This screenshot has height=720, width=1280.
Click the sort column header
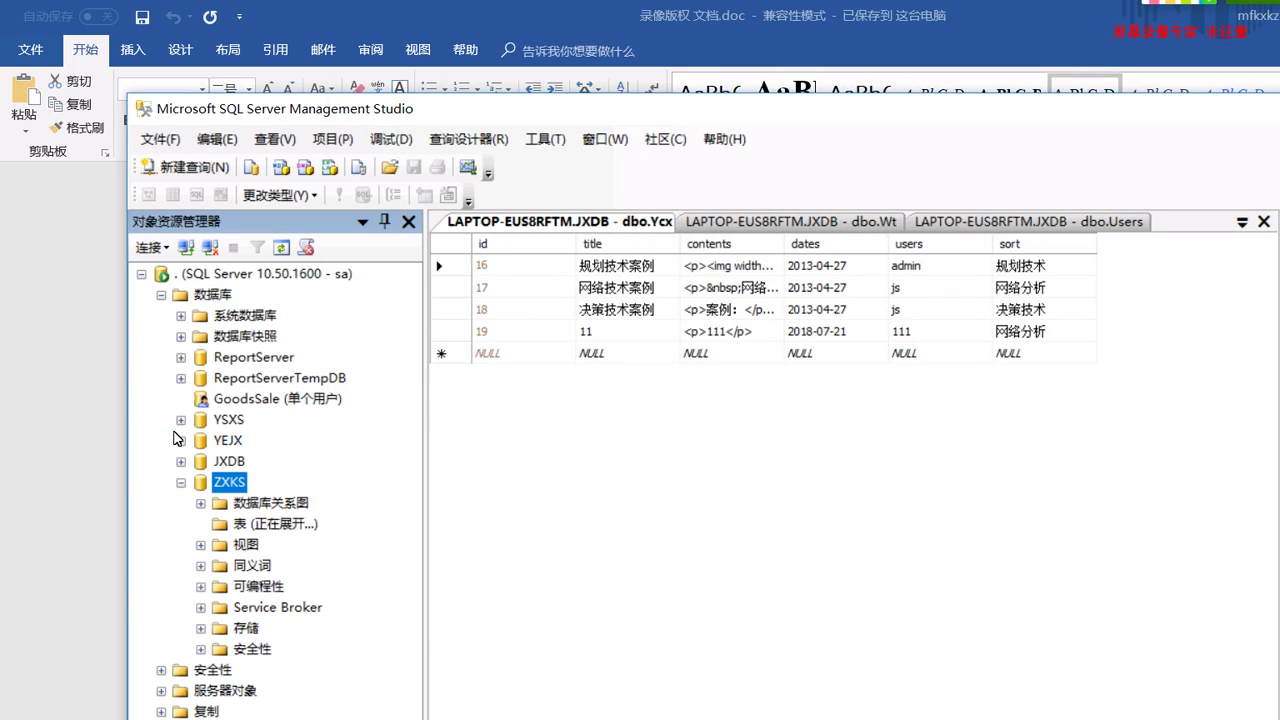(x=1045, y=244)
